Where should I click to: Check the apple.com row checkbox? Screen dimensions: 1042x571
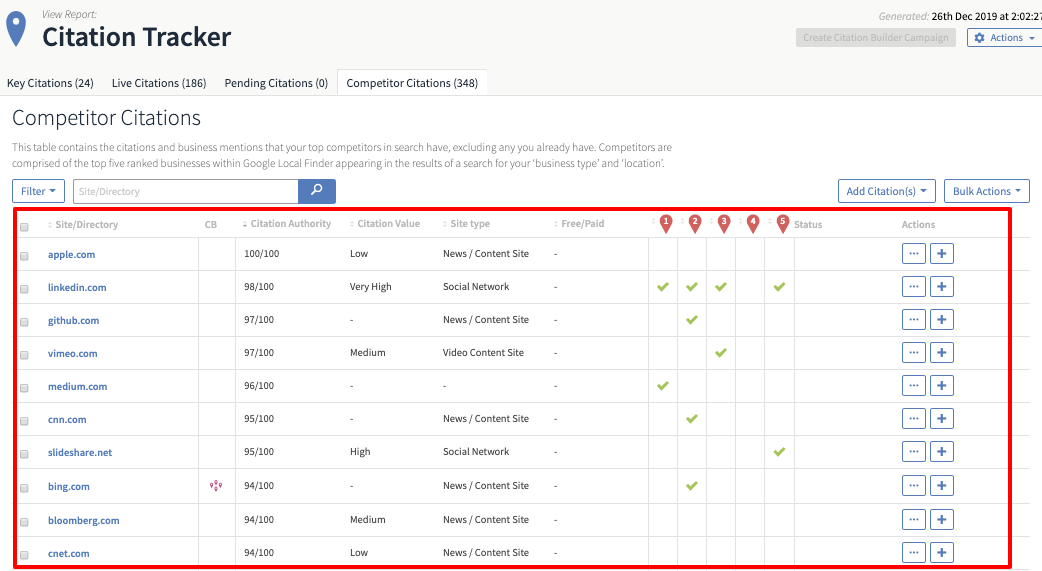[25, 256]
